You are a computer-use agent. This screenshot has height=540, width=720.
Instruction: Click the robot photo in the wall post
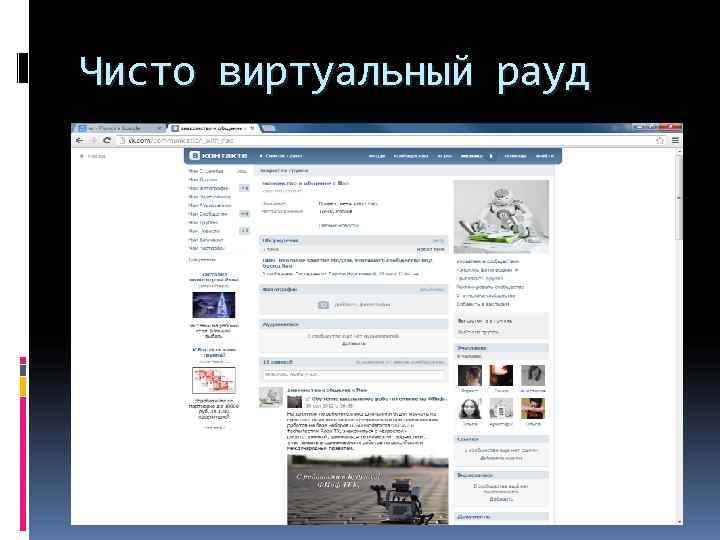coord(367,489)
